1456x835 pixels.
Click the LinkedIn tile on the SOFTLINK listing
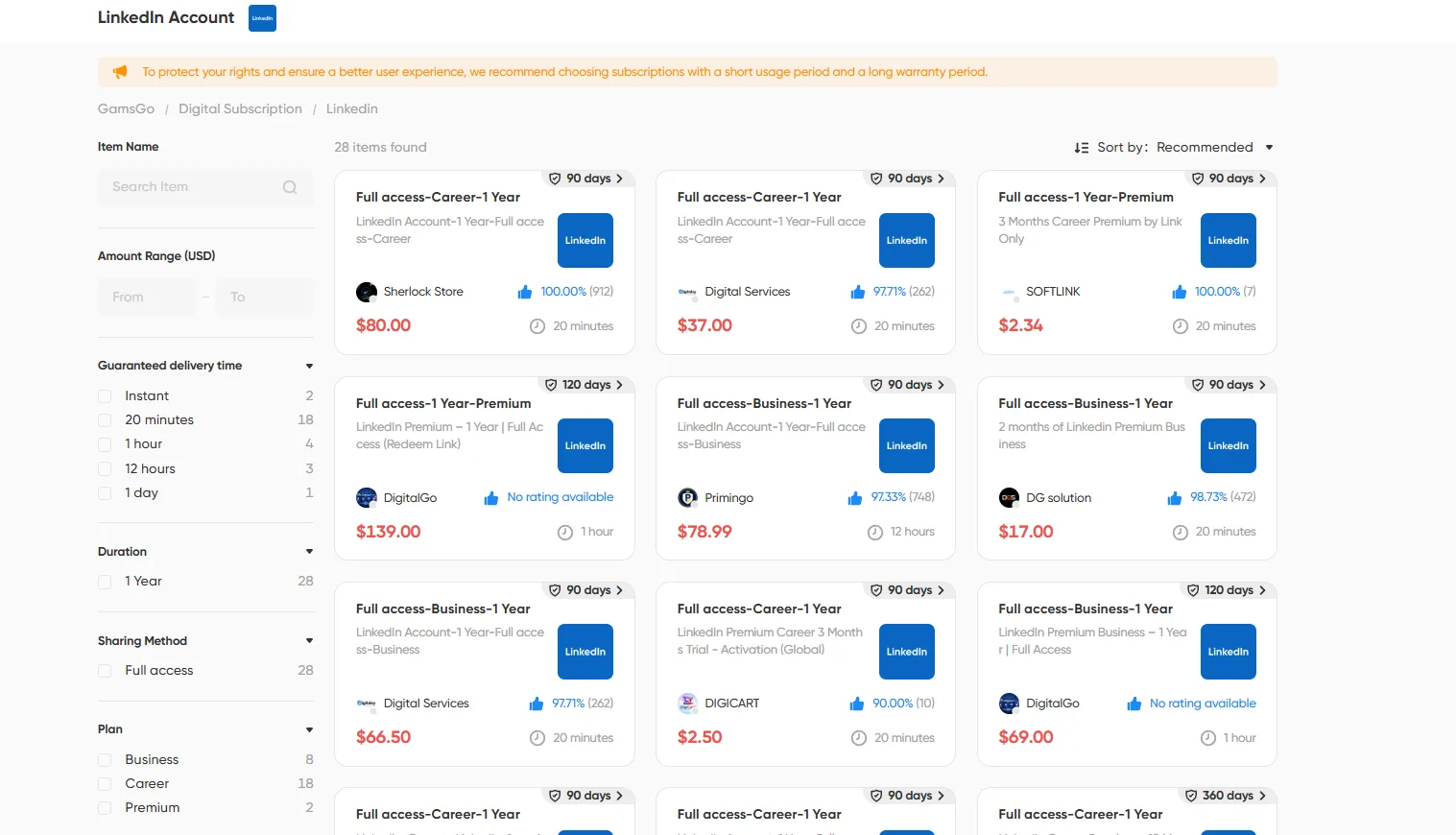[1228, 240]
